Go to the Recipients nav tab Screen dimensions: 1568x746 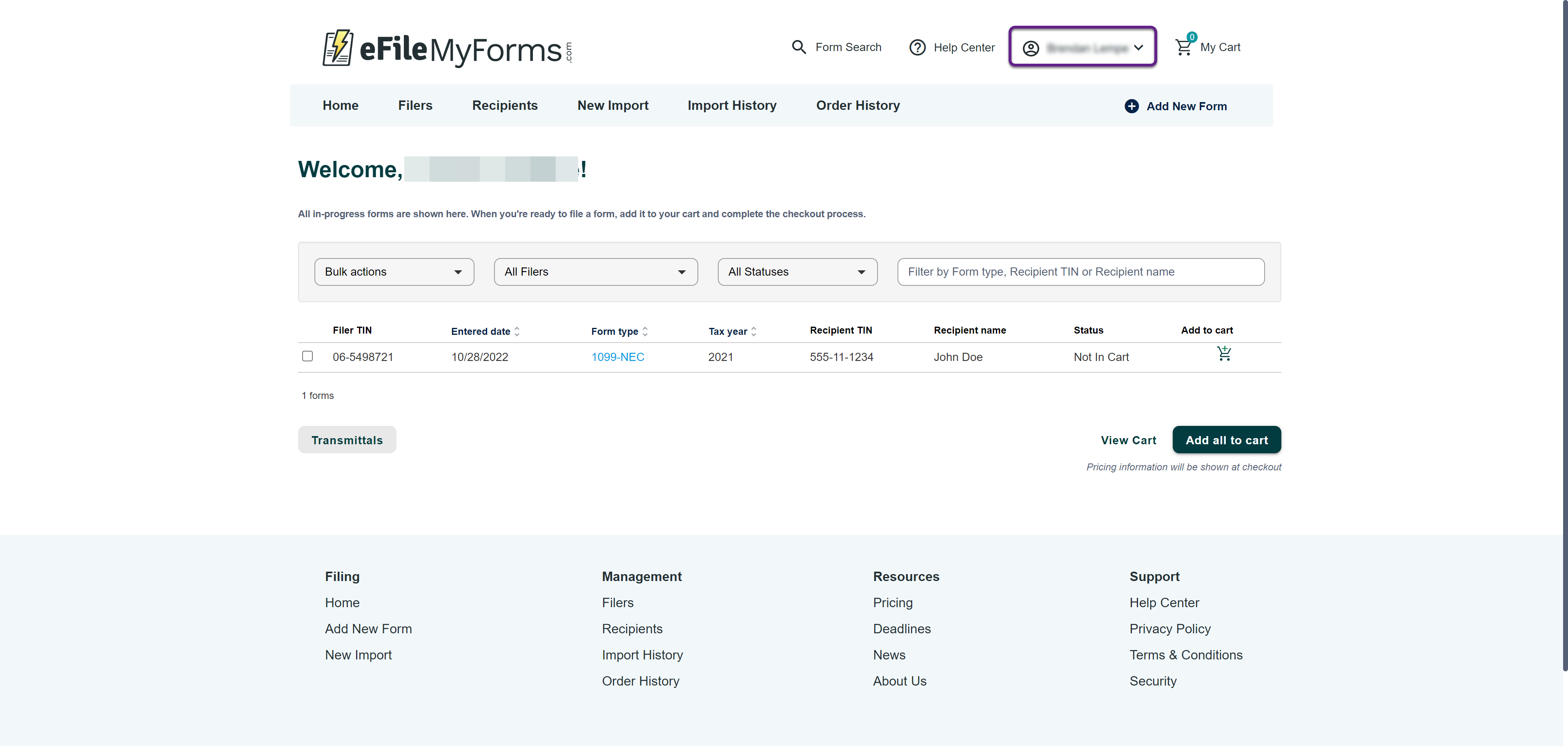505,105
